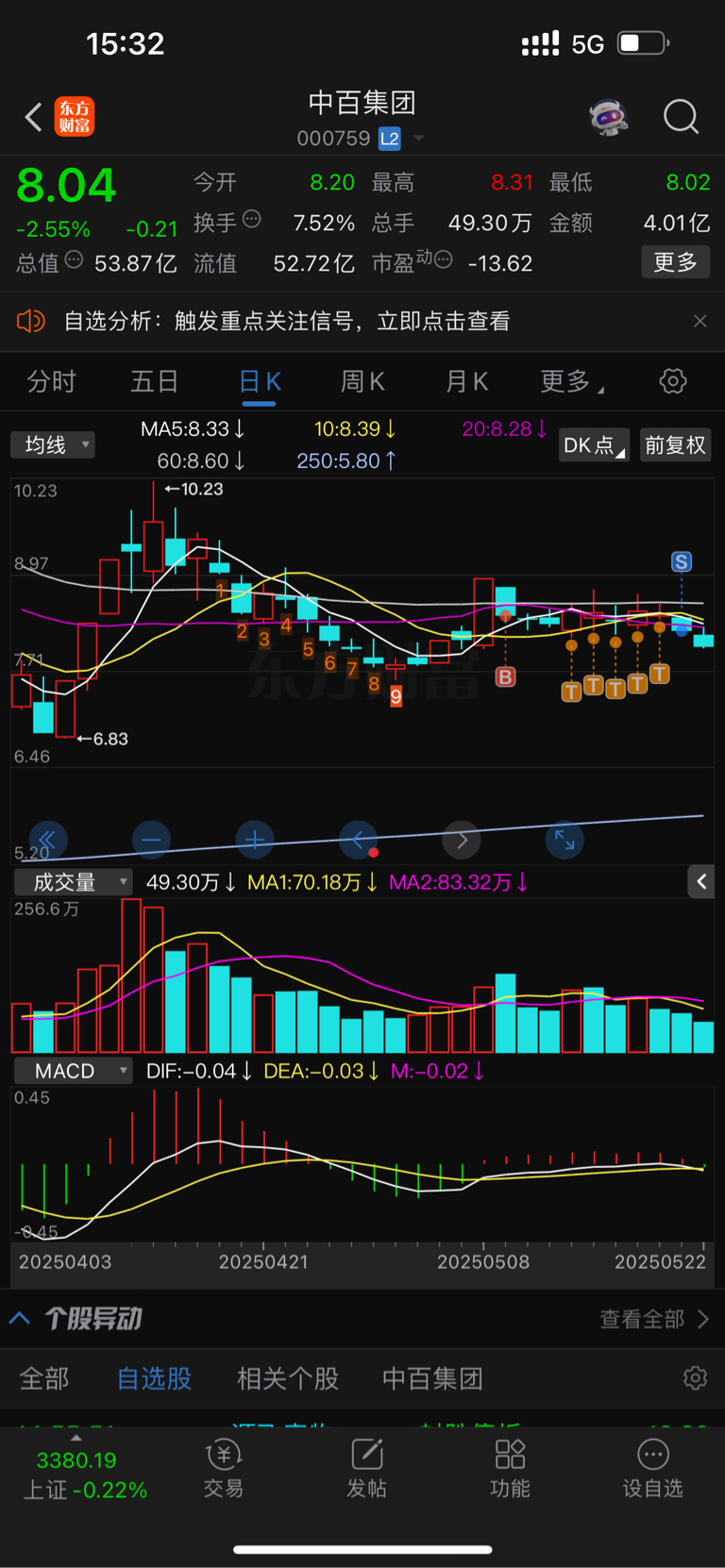Select the 日K chart tab
The image size is (725, 1568).
tap(259, 381)
